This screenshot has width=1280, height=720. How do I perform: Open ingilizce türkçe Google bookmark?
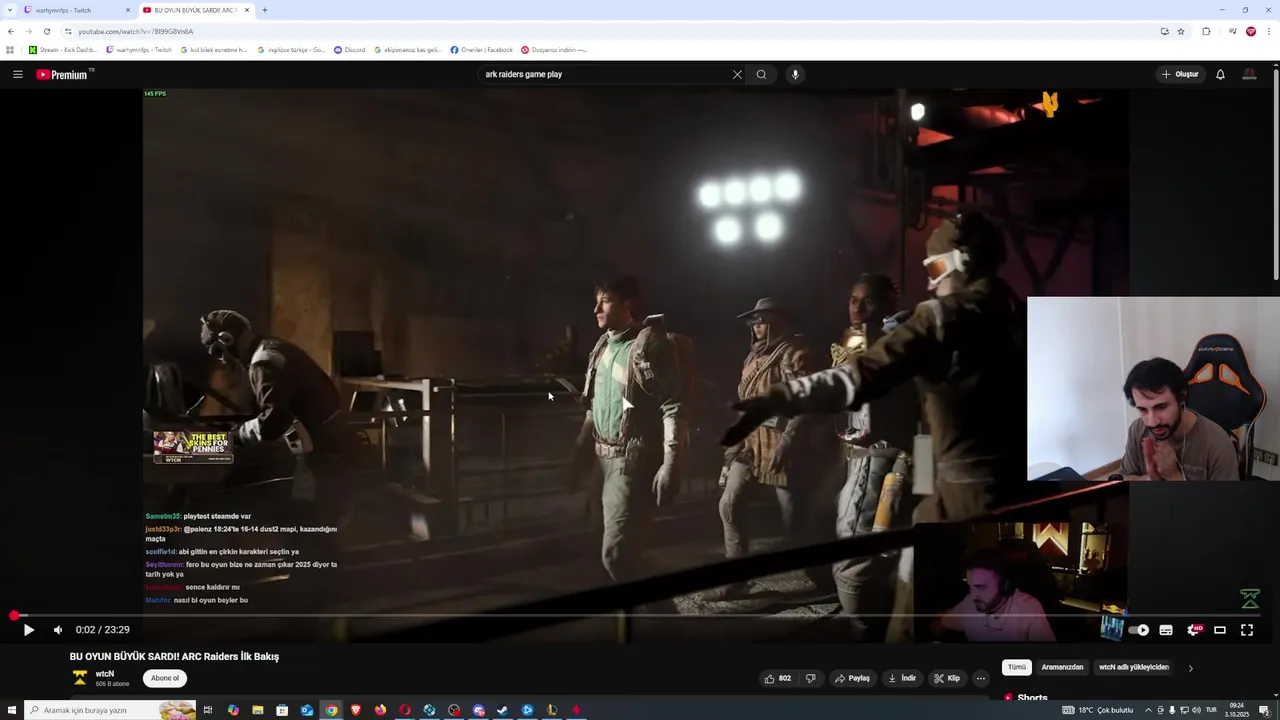(291, 49)
